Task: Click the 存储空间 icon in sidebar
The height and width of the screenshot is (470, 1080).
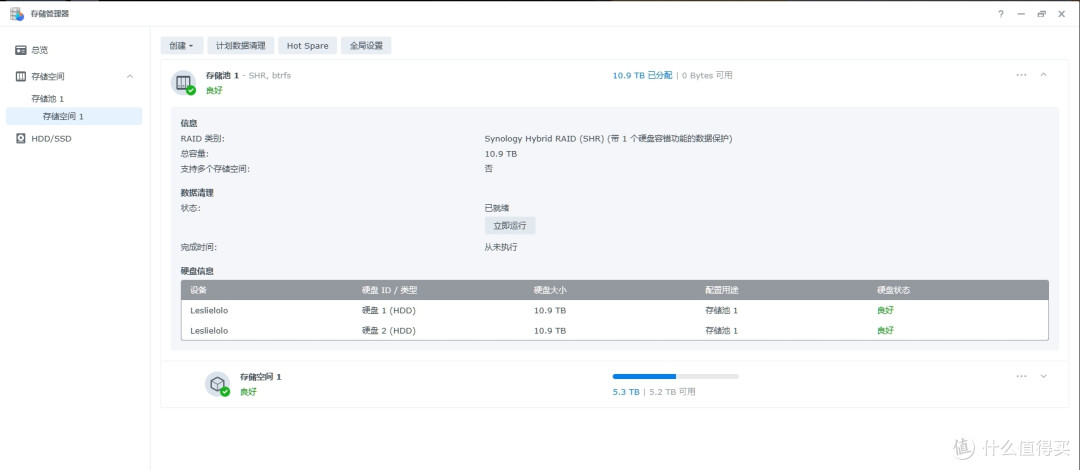Action: 21,76
